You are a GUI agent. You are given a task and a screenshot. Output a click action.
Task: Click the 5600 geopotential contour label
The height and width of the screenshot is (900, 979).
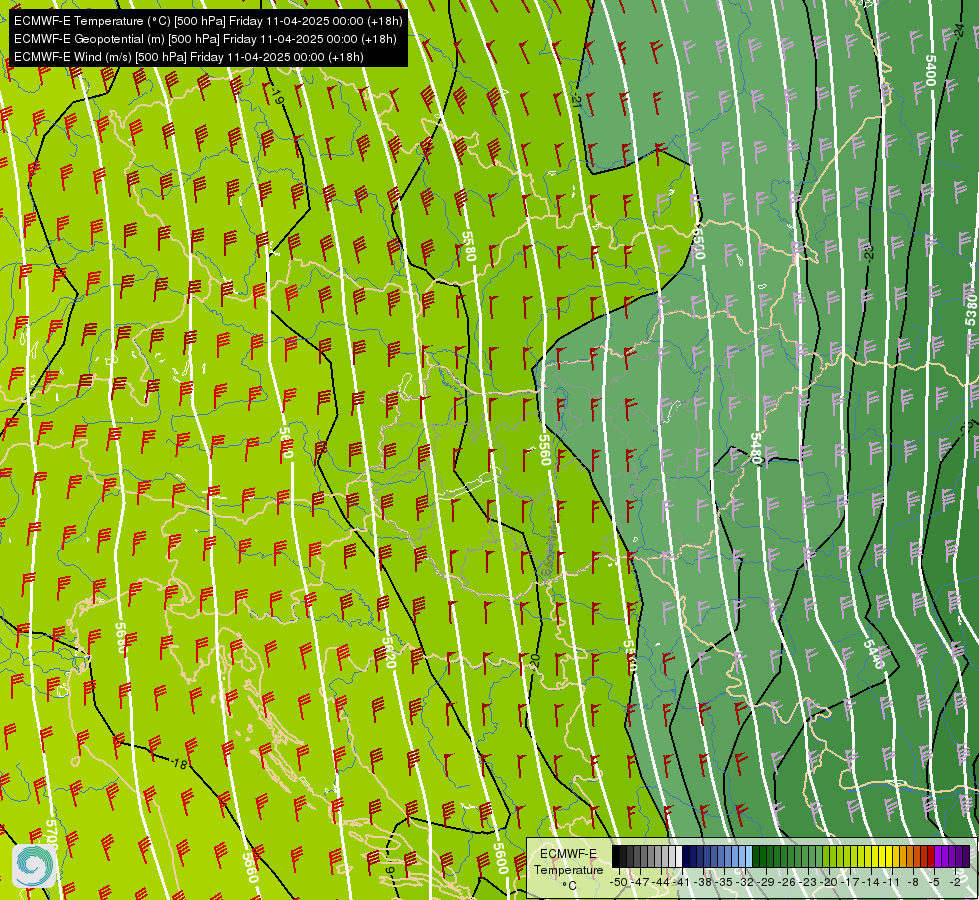point(500,859)
